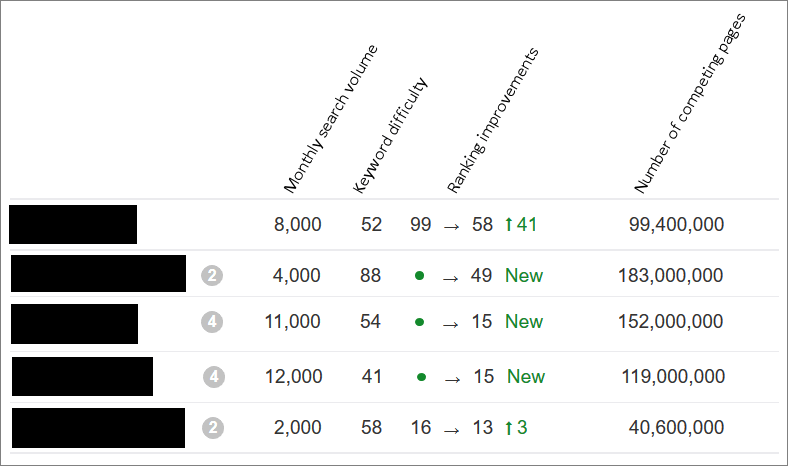
Task: Click green dot in the 119,000,000 row
Action: 422,377
